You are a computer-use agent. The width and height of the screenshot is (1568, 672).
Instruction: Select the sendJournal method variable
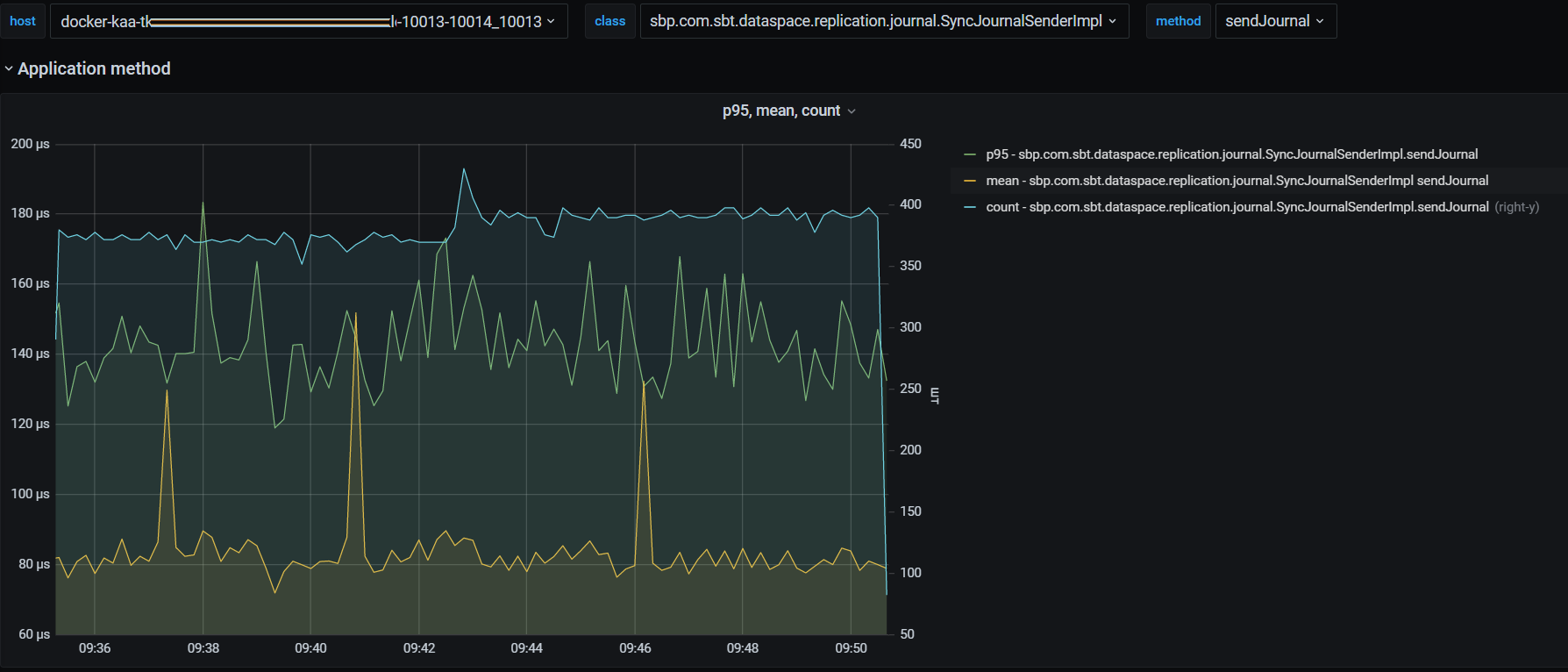pos(1267,21)
